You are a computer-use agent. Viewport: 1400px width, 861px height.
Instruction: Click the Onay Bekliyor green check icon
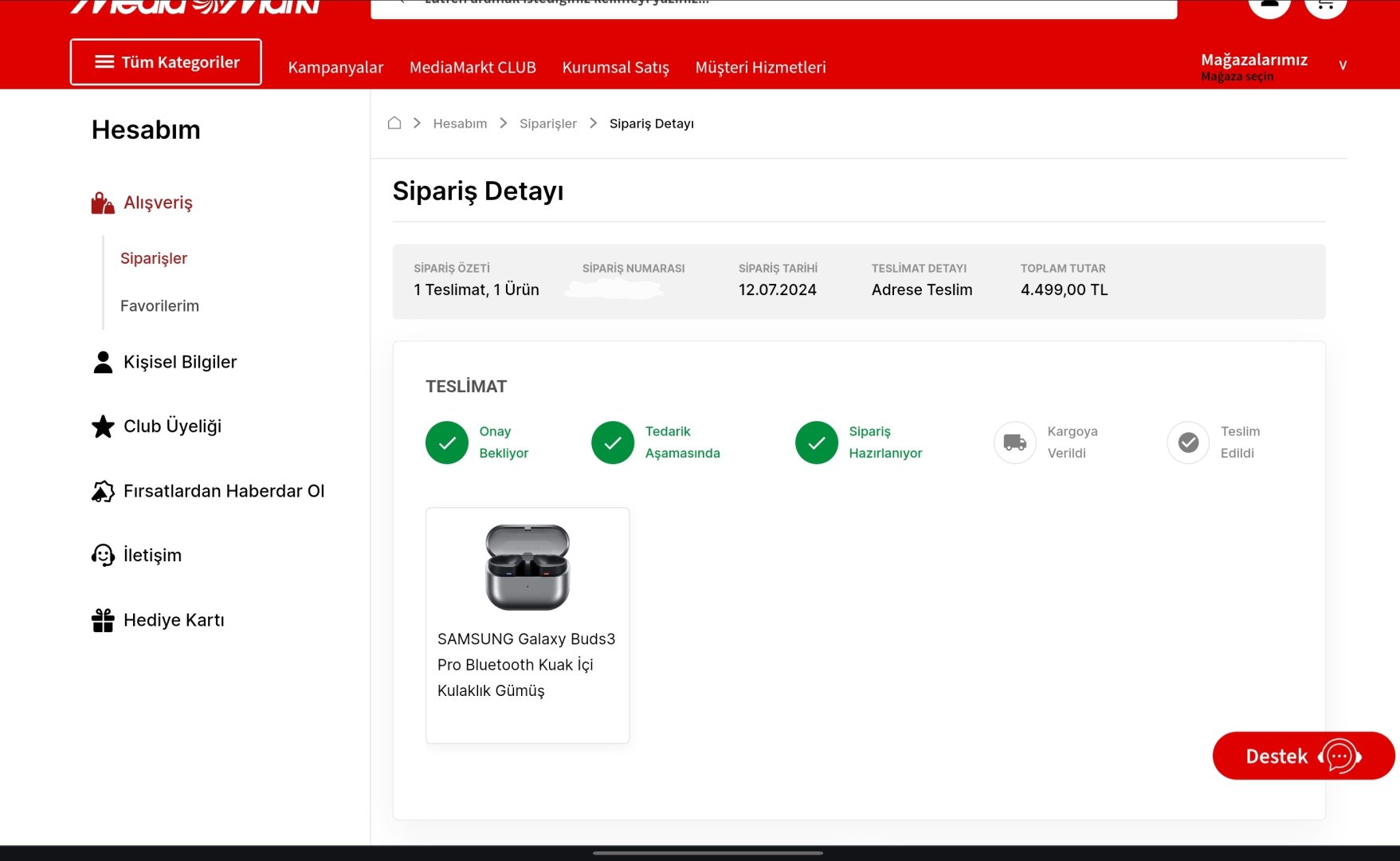(x=447, y=442)
